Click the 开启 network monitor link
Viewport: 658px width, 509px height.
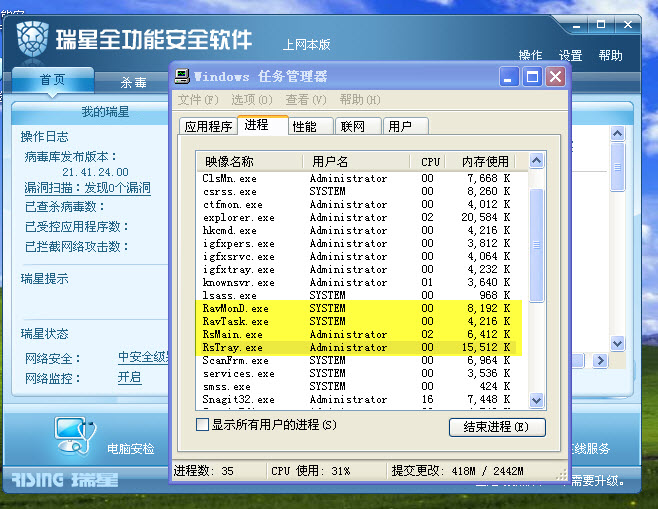(x=129, y=377)
